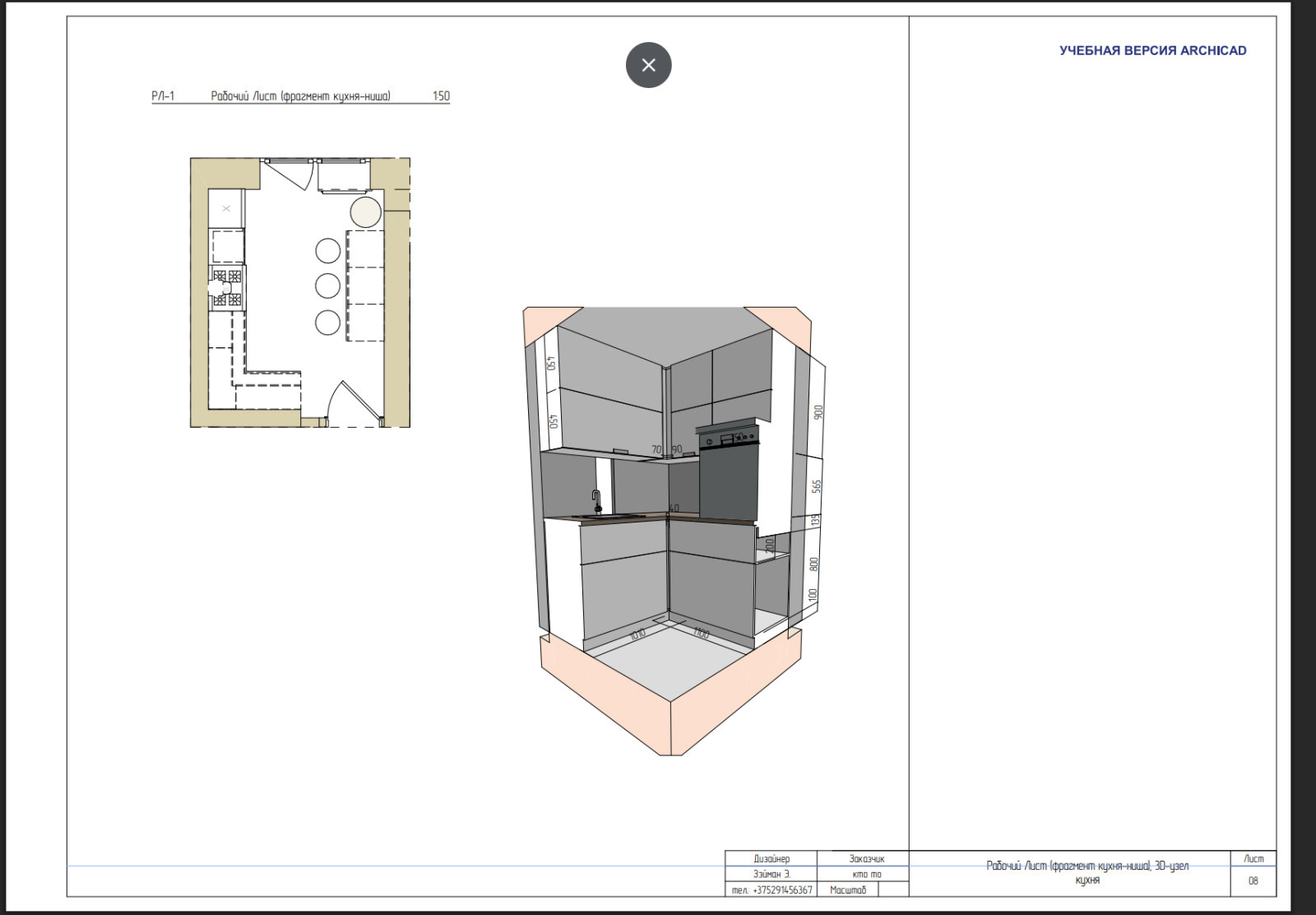Click the gas stove symbol in floor plan
This screenshot has width=1316, height=915.
click(x=227, y=288)
